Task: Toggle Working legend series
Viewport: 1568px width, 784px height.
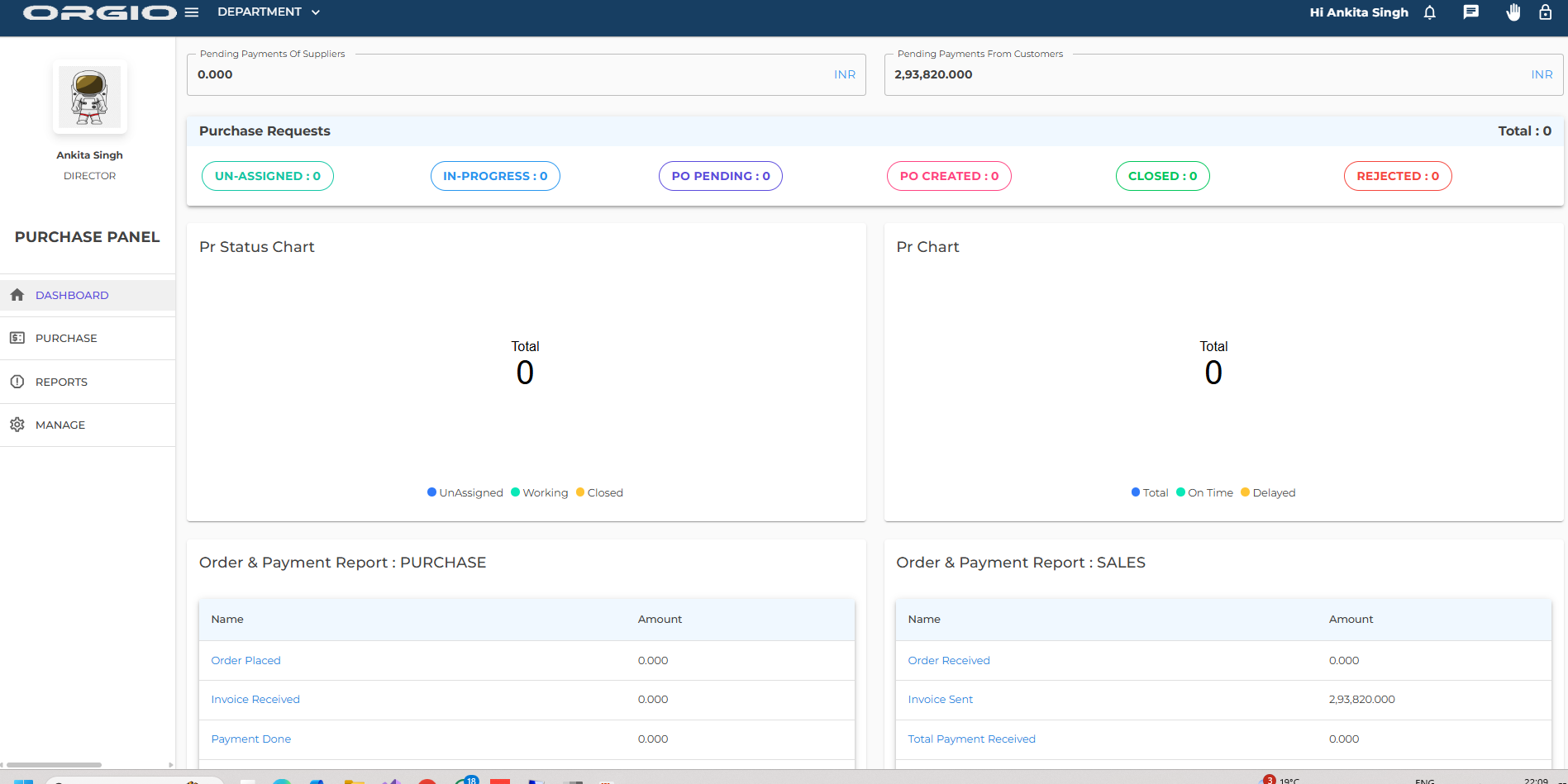Action: coord(540,492)
